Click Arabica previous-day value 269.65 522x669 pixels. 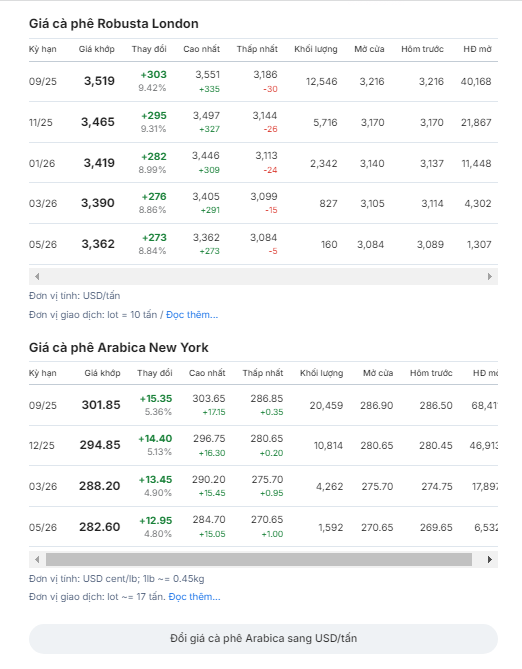pyautogui.click(x=436, y=527)
